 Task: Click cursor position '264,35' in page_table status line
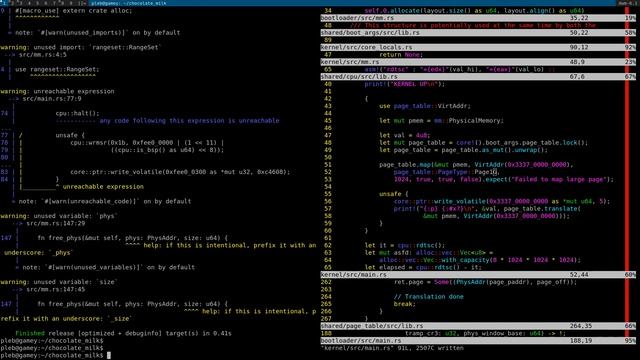pyautogui.click(x=581, y=326)
